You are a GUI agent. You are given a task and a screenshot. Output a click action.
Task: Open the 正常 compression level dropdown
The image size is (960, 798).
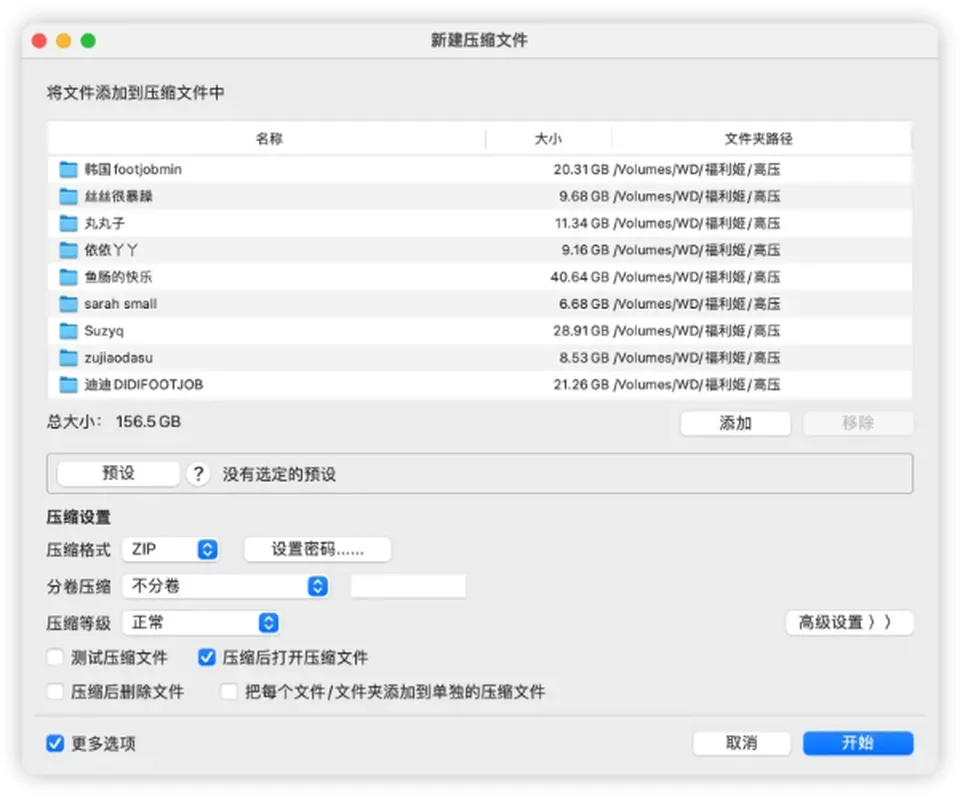[201, 623]
